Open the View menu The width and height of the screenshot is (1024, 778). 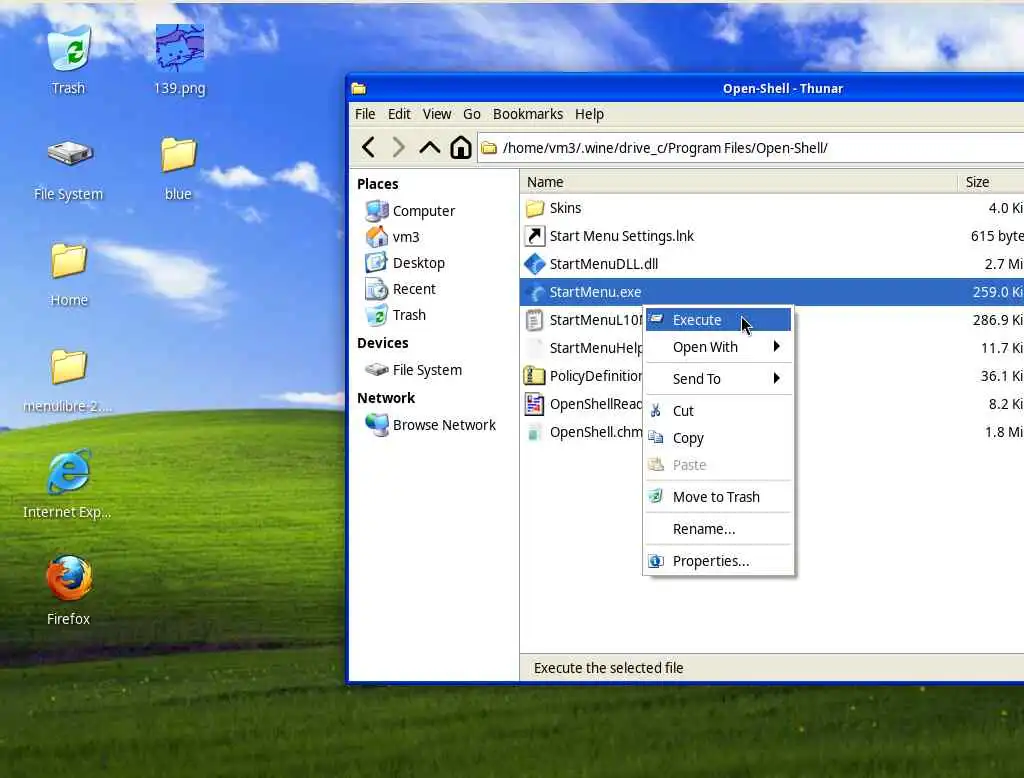click(437, 114)
